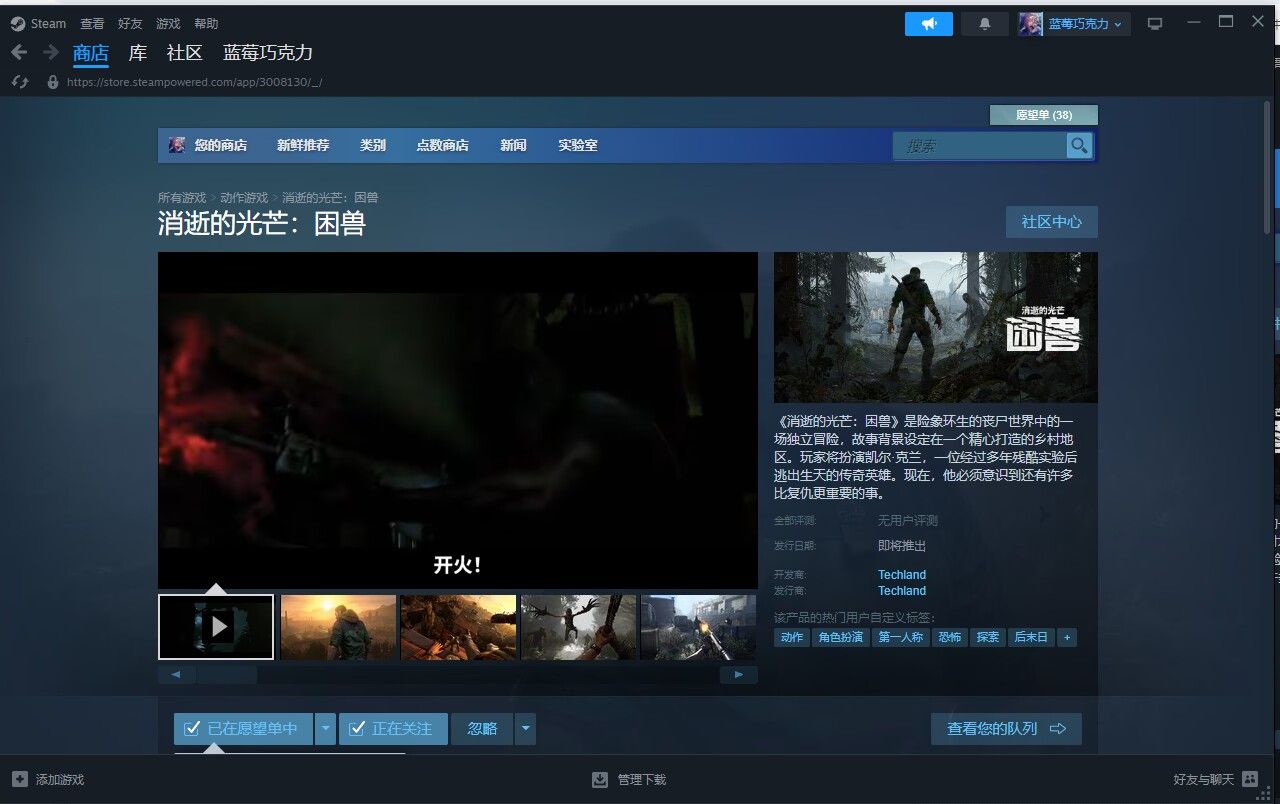Click the announcements megaphone icon
This screenshot has width=1280, height=804.
pyautogui.click(x=928, y=24)
